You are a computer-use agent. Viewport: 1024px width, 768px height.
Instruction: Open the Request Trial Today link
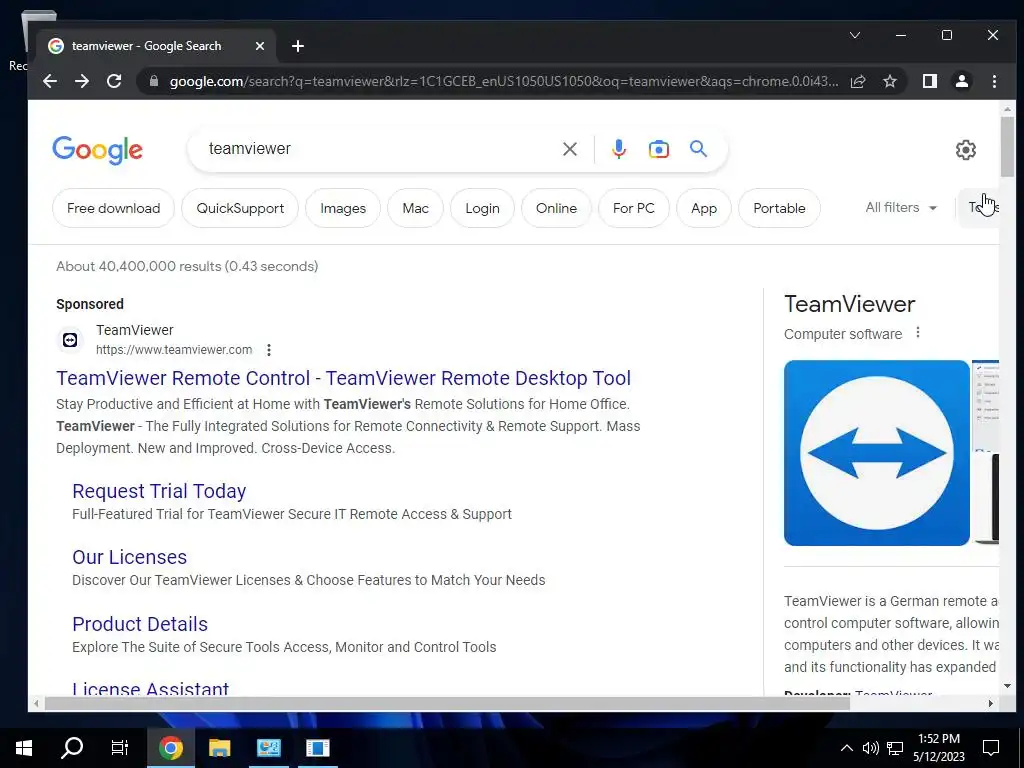pyautogui.click(x=159, y=491)
